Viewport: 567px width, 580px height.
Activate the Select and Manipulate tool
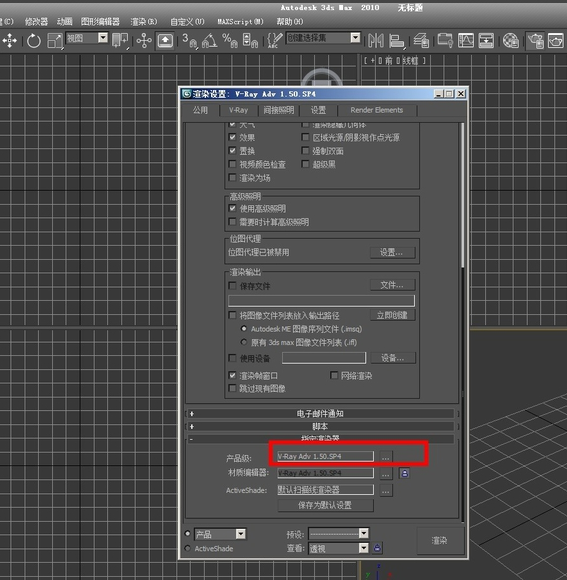[x=144, y=41]
